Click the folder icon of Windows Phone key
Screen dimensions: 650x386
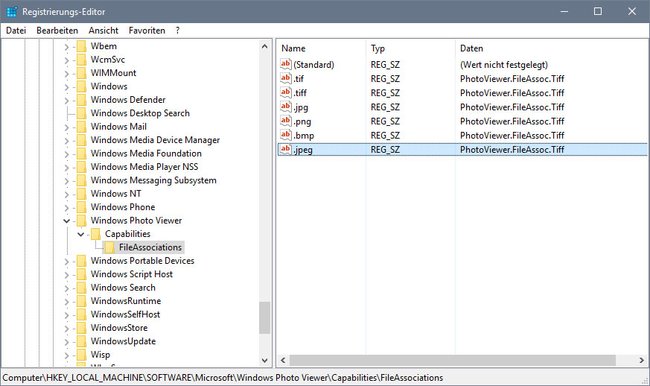(x=82, y=207)
